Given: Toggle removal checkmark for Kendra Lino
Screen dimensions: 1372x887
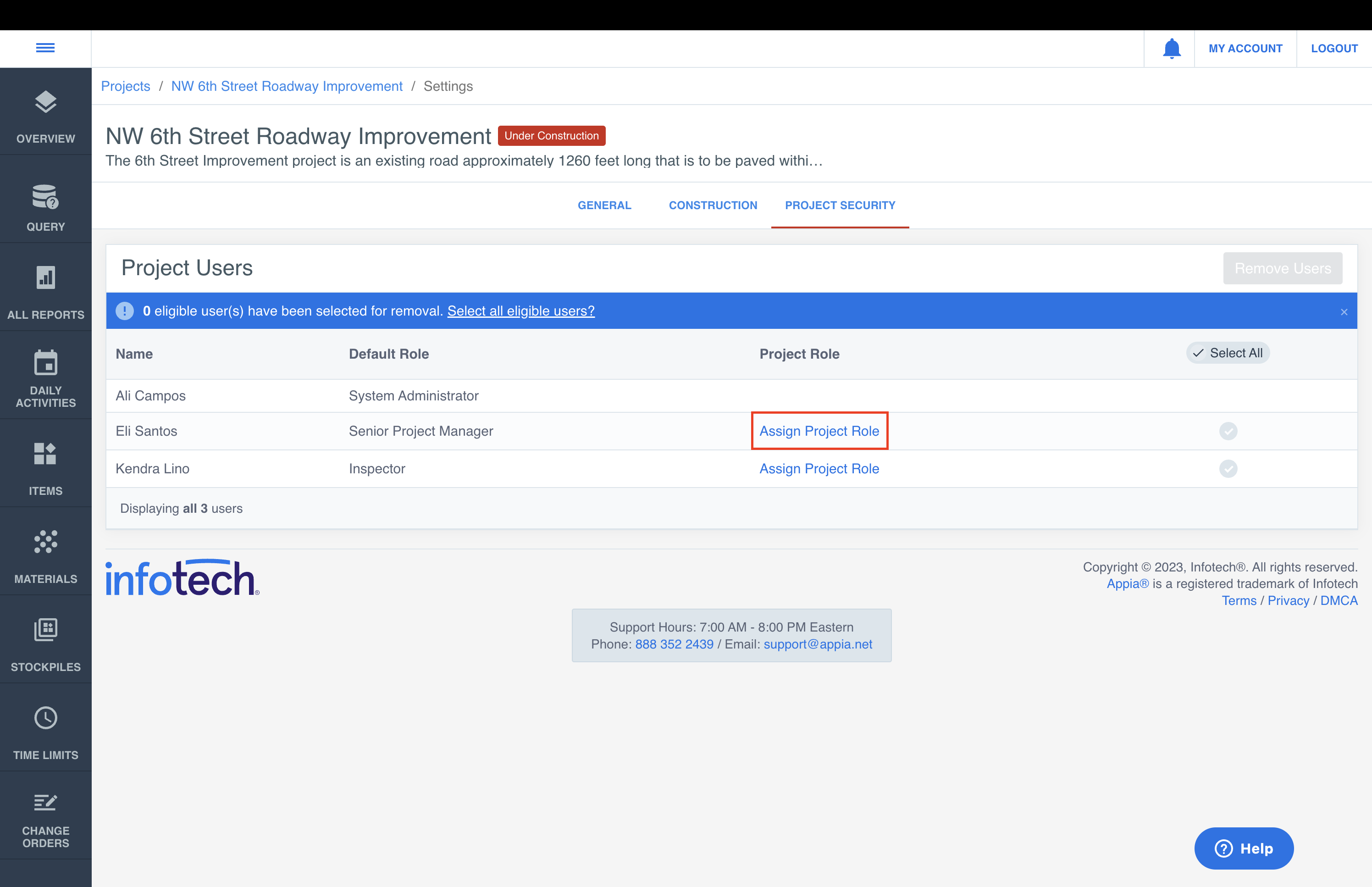Looking at the screenshot, I should click(1228, 468).
